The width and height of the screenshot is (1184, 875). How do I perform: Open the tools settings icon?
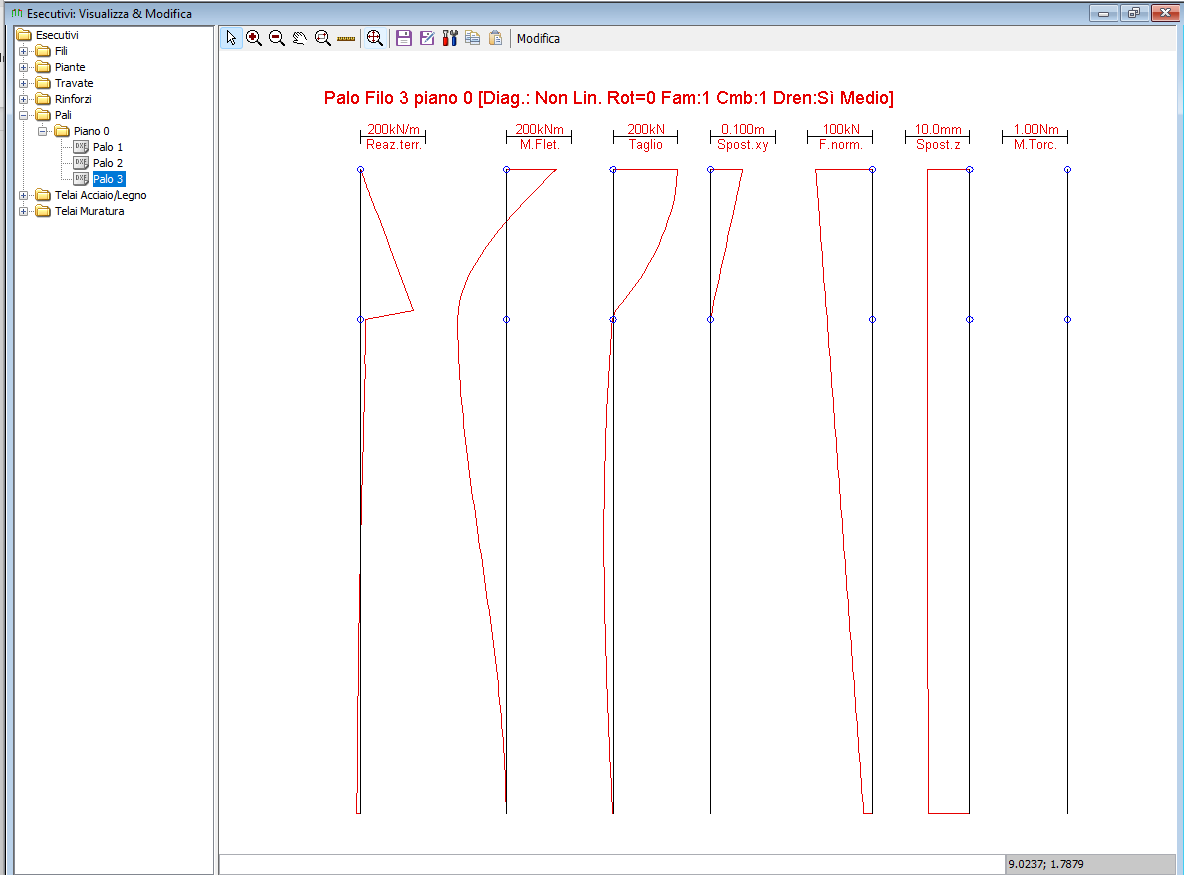pyautogui.click(x=450, y=39)
